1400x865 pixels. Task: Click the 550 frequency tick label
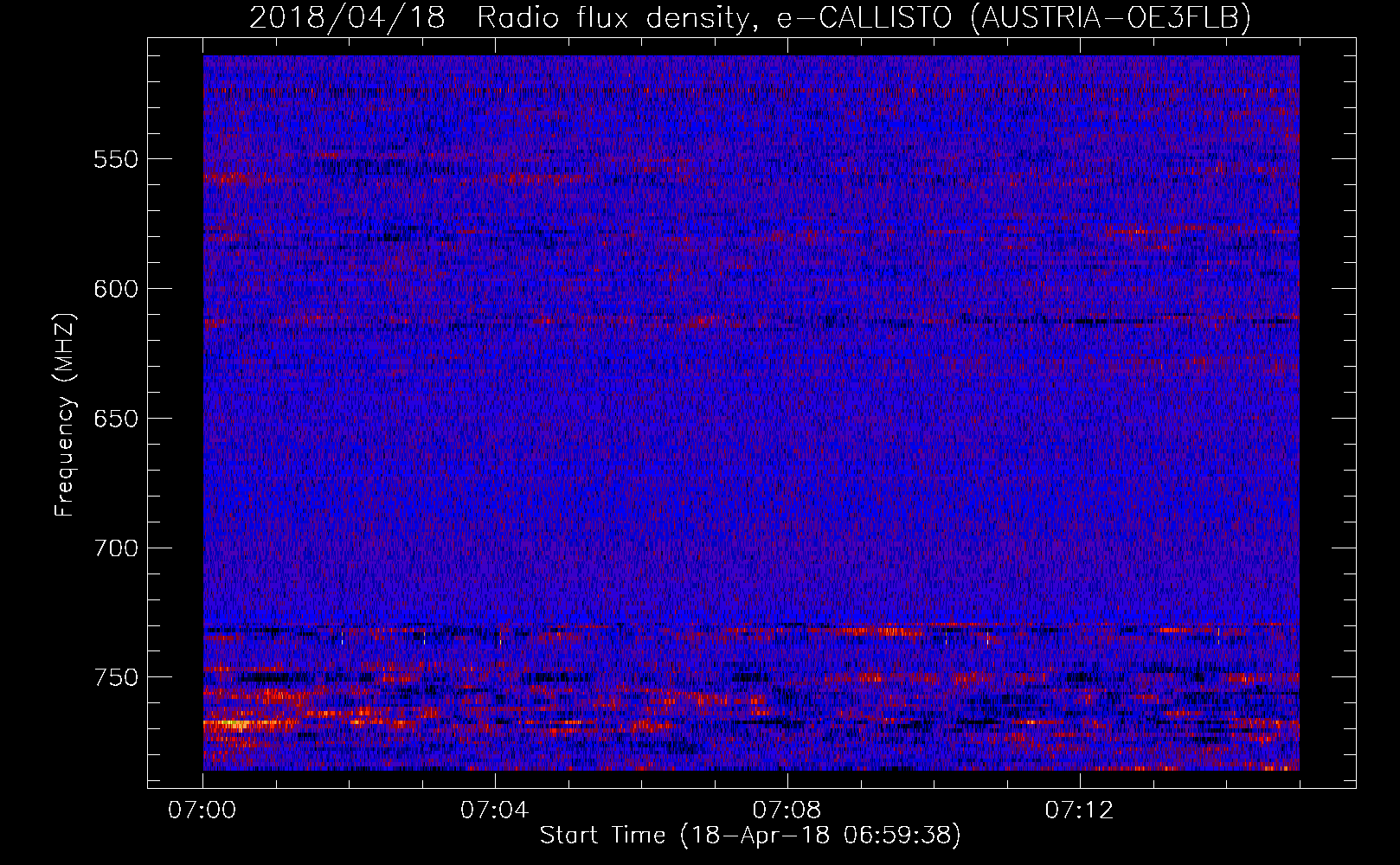(116, 159)
